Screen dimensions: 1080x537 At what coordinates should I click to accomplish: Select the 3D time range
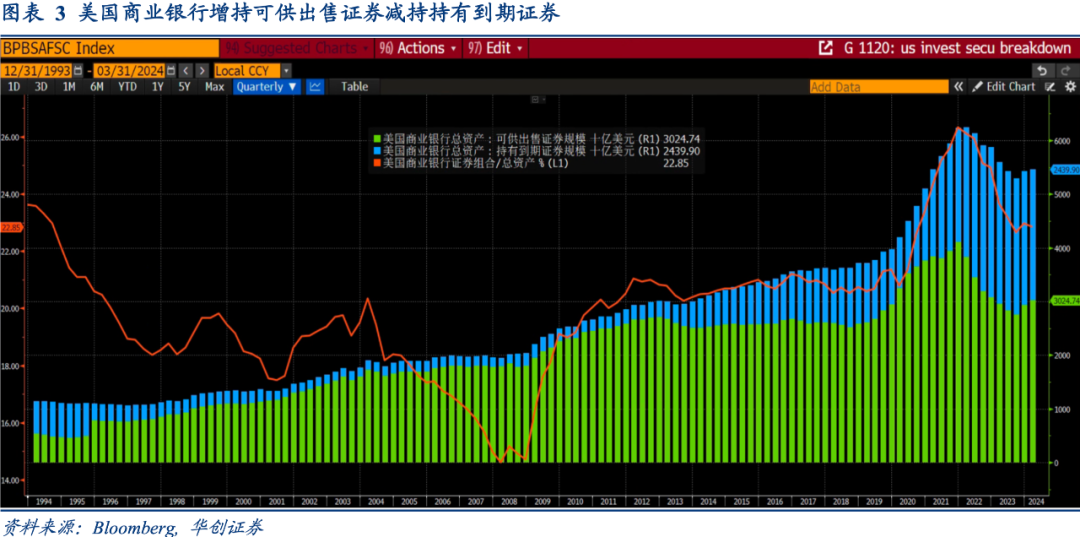pos(41,87)
